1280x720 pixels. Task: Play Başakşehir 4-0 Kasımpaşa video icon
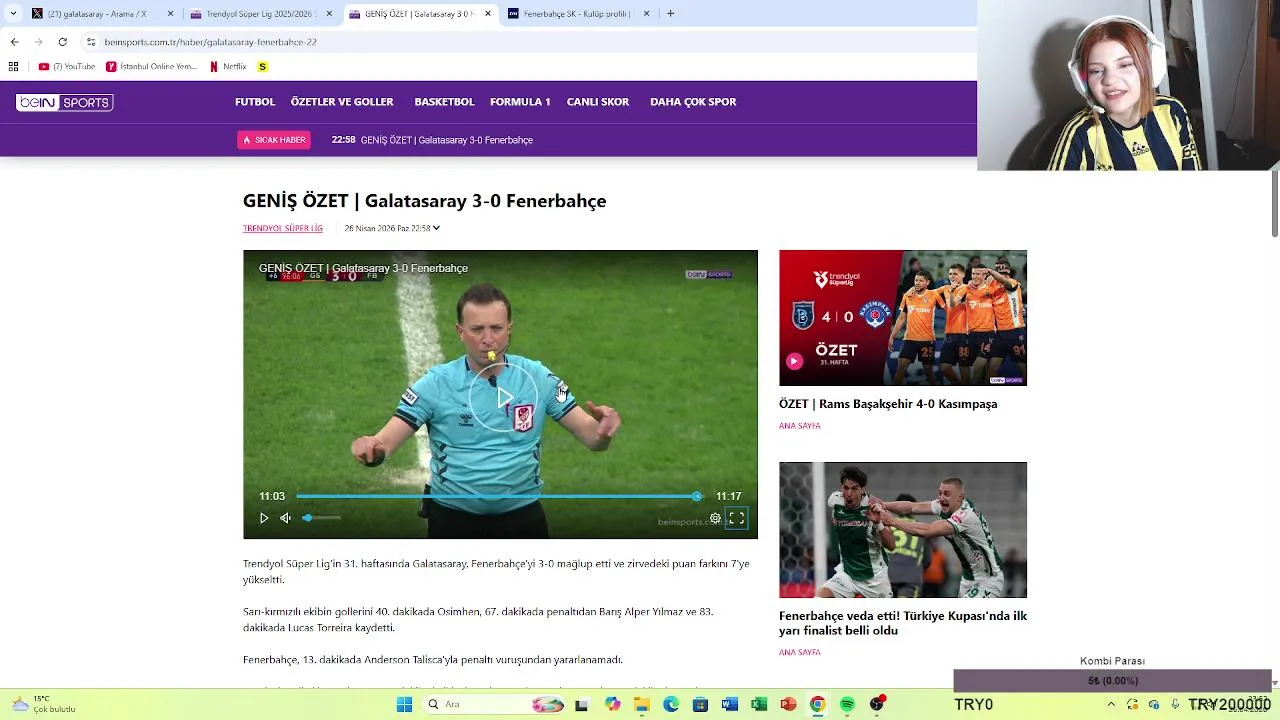pyautogui.click(x=794, y=361)
